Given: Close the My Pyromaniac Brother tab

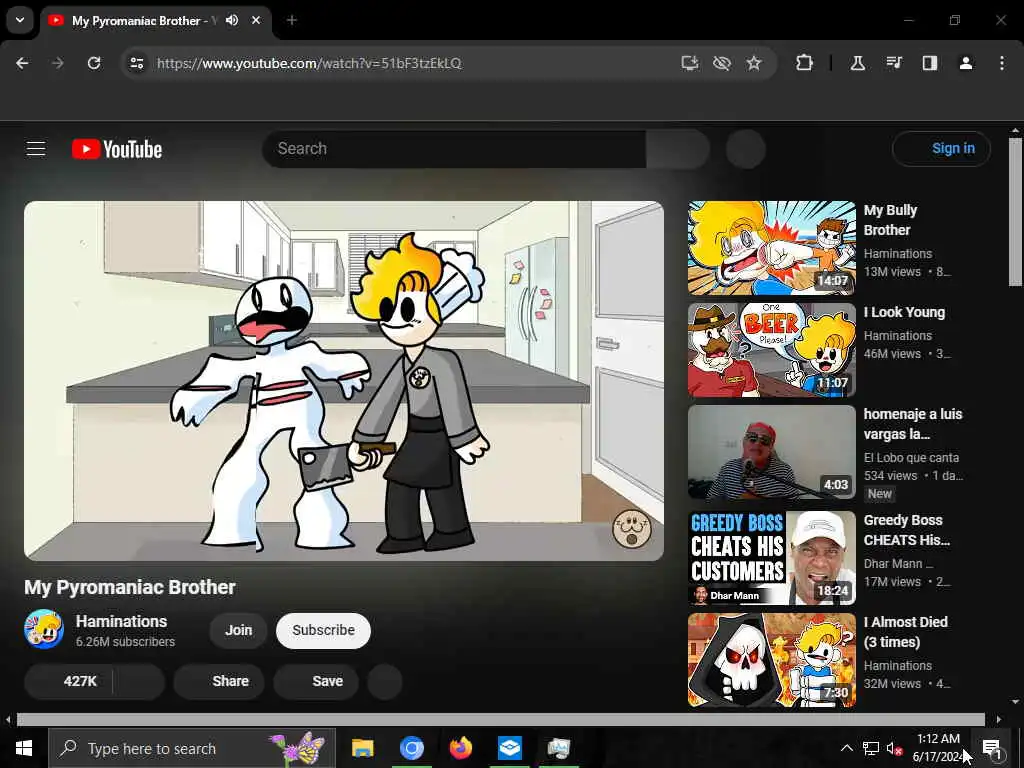Looking at the screenshot, I should pos(256,20).
